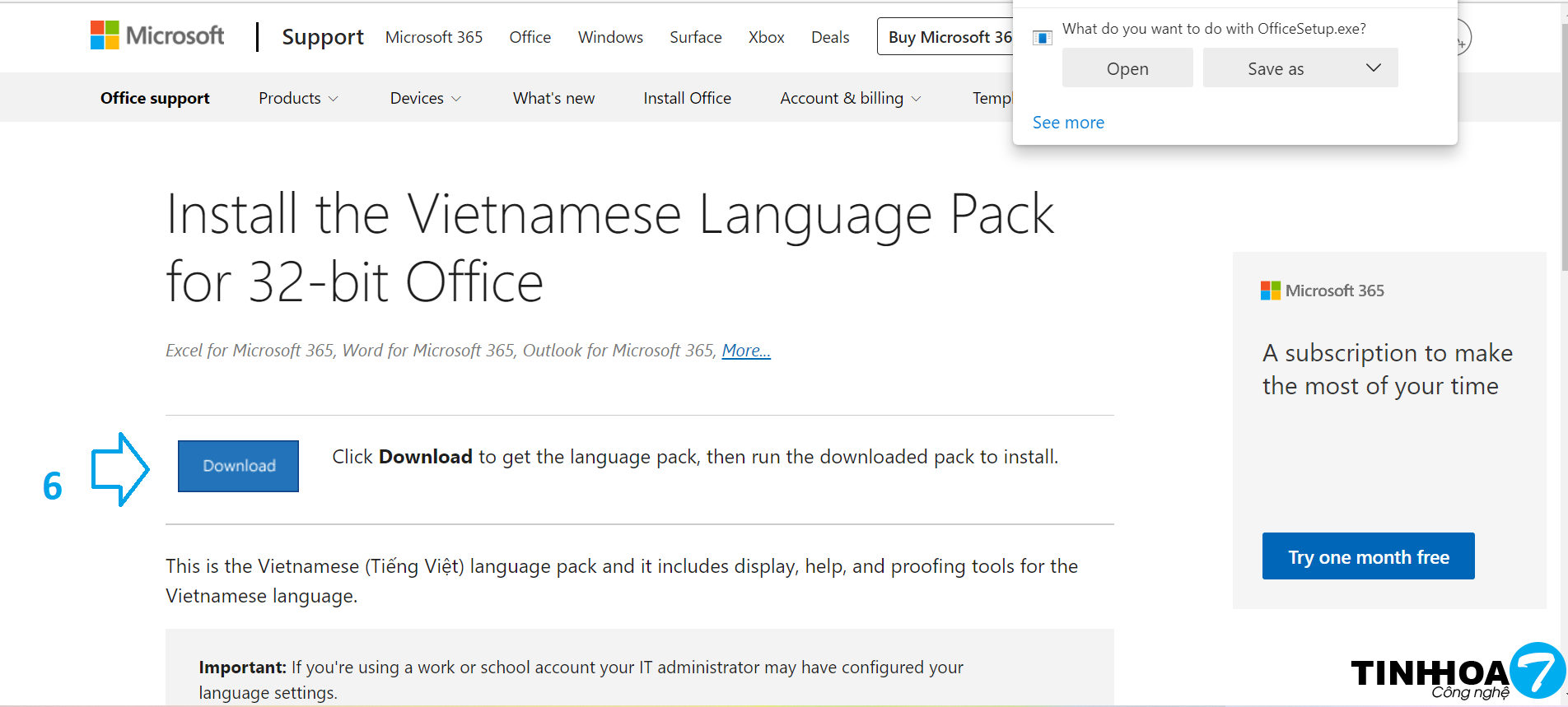Open the What's new page
Screen dimensions: 1568x707
553,98
